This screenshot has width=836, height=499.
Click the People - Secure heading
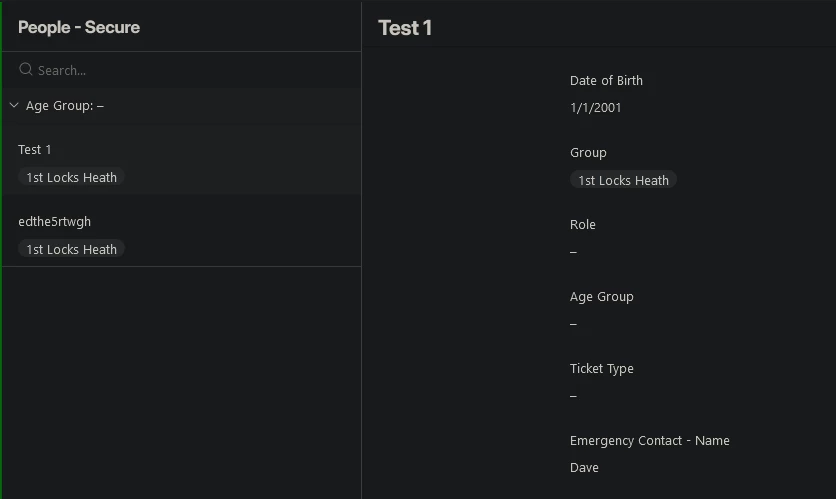[79, 27]
